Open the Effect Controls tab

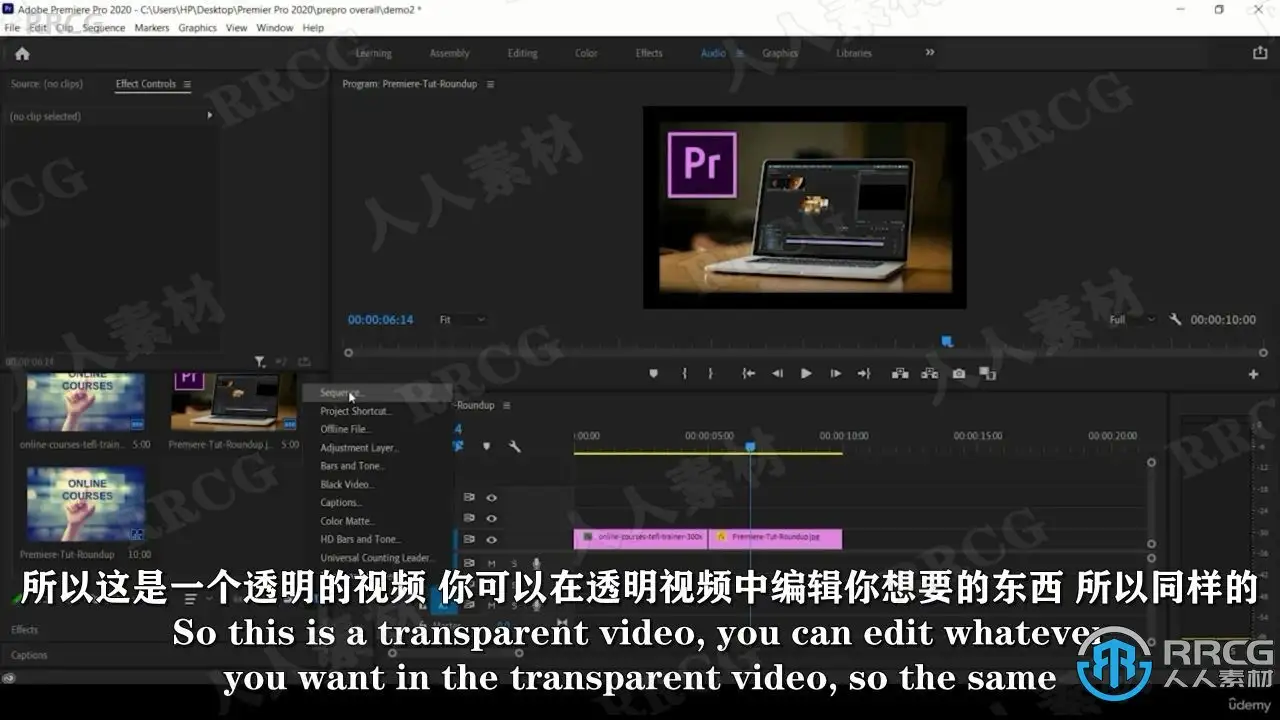(146, 84)
